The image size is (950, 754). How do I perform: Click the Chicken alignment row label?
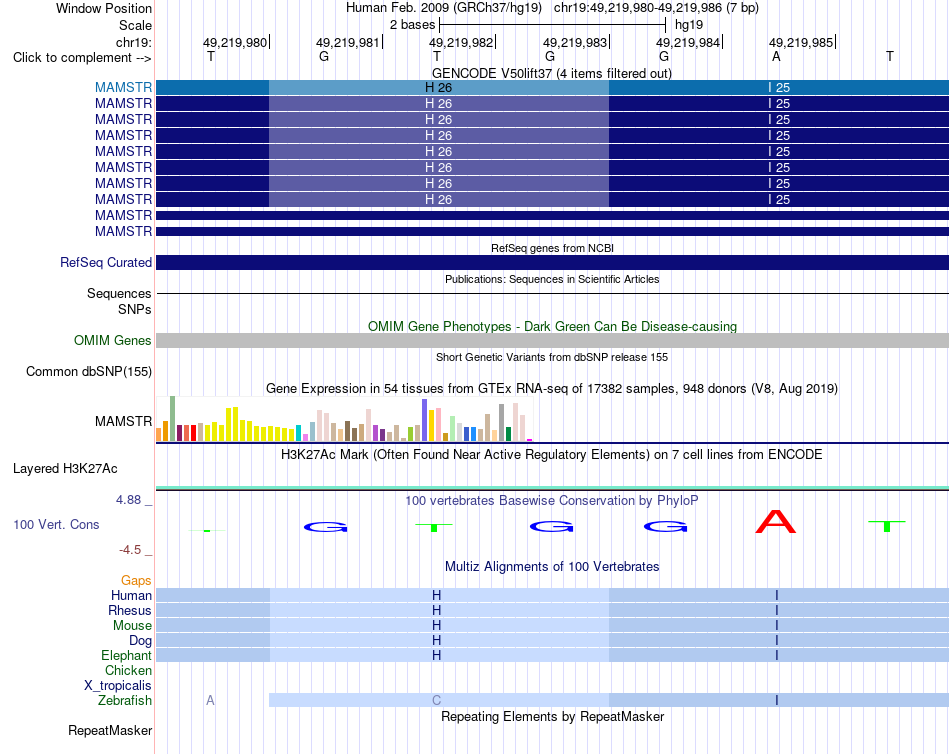(x=128, y=670)
